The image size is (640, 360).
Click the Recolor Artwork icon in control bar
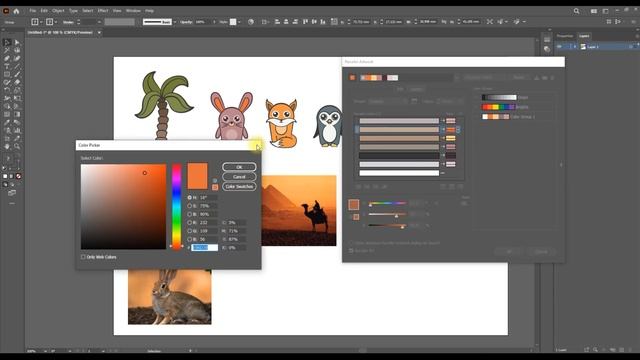click(x=251, y=22)
